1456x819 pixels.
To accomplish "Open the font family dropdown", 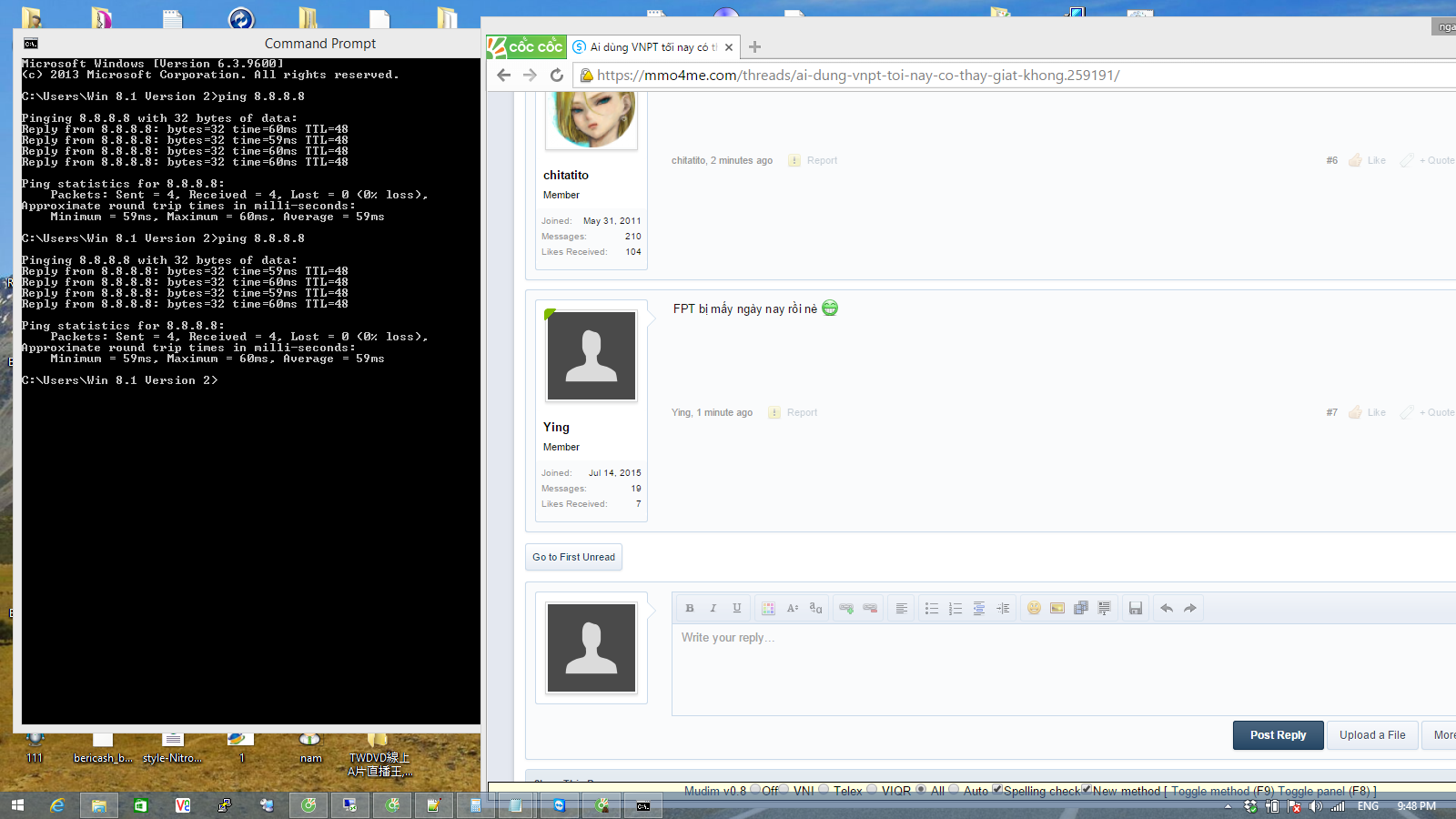I will tap(815, 608).
